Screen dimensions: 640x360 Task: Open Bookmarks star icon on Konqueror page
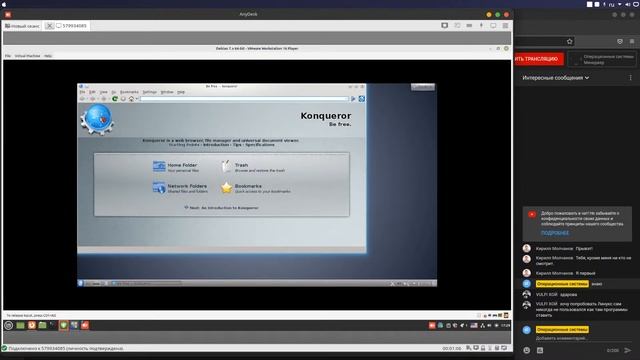tap(227, 188)
